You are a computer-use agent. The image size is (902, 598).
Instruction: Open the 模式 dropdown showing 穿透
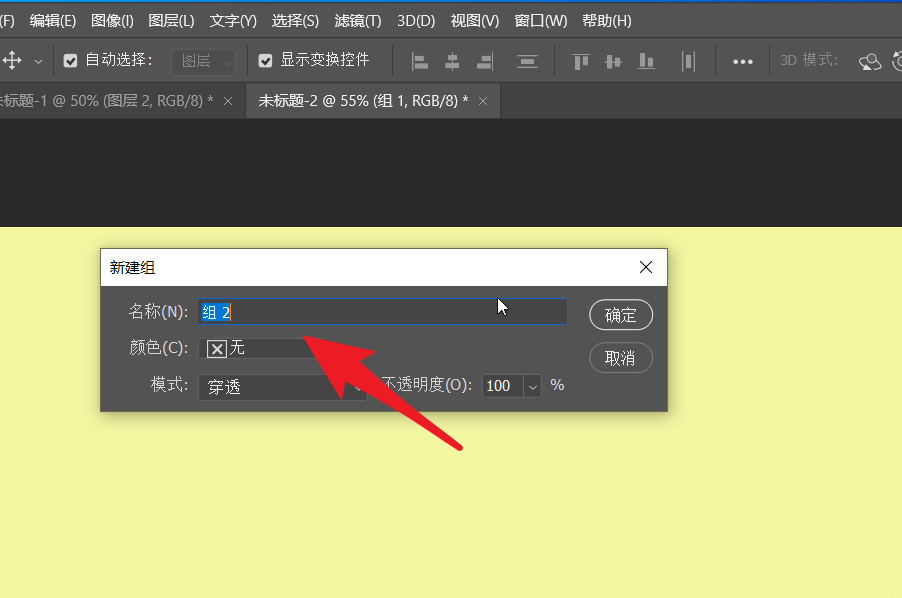point(280,386)
